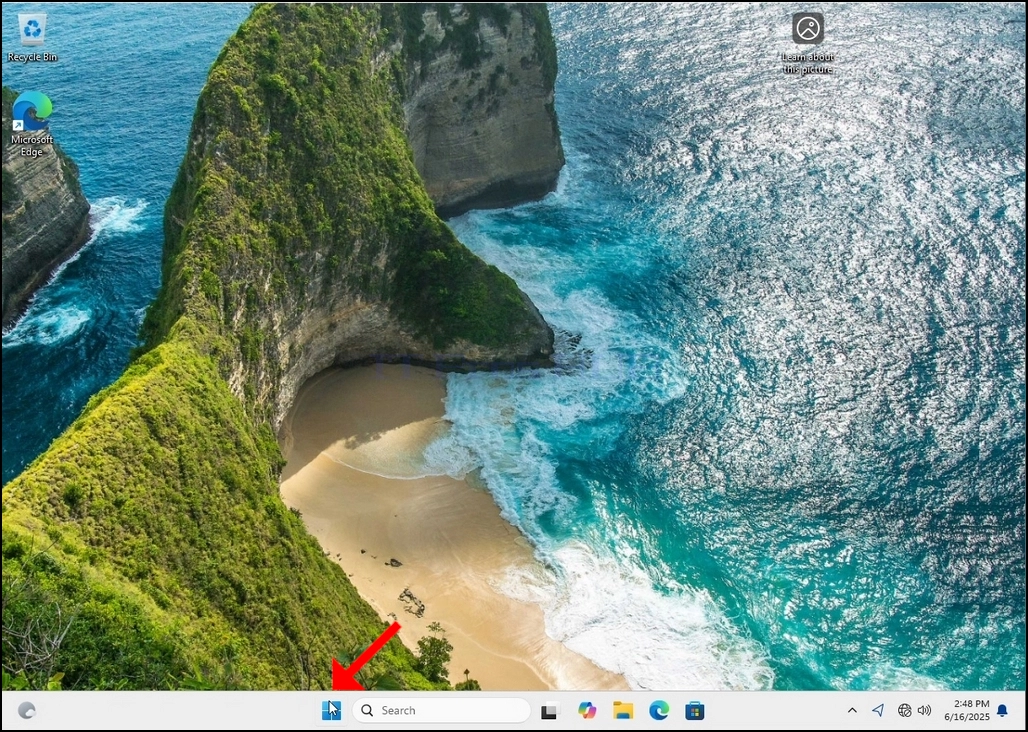Open notifications via the bell icon
The height and width of the screenshot is (732, 1028).
click(x=1002, y=710)
